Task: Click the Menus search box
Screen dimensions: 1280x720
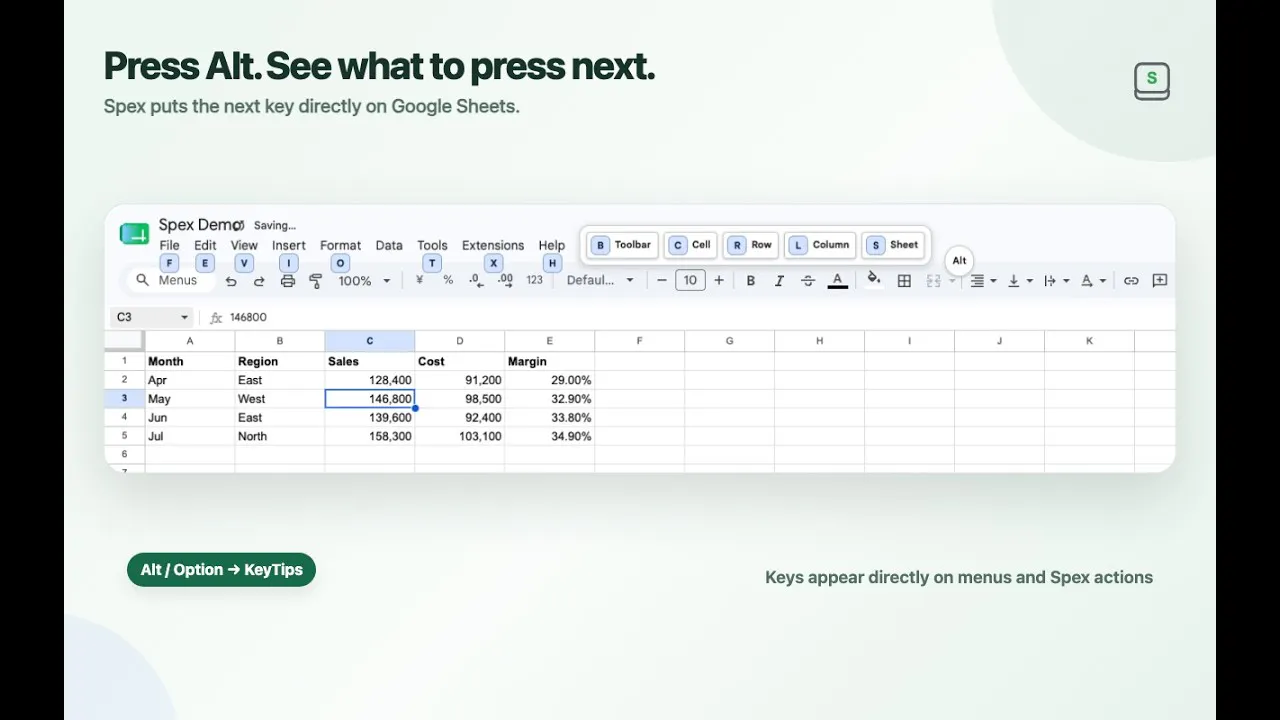Action: pyautogui.click(x=169, y=280)
